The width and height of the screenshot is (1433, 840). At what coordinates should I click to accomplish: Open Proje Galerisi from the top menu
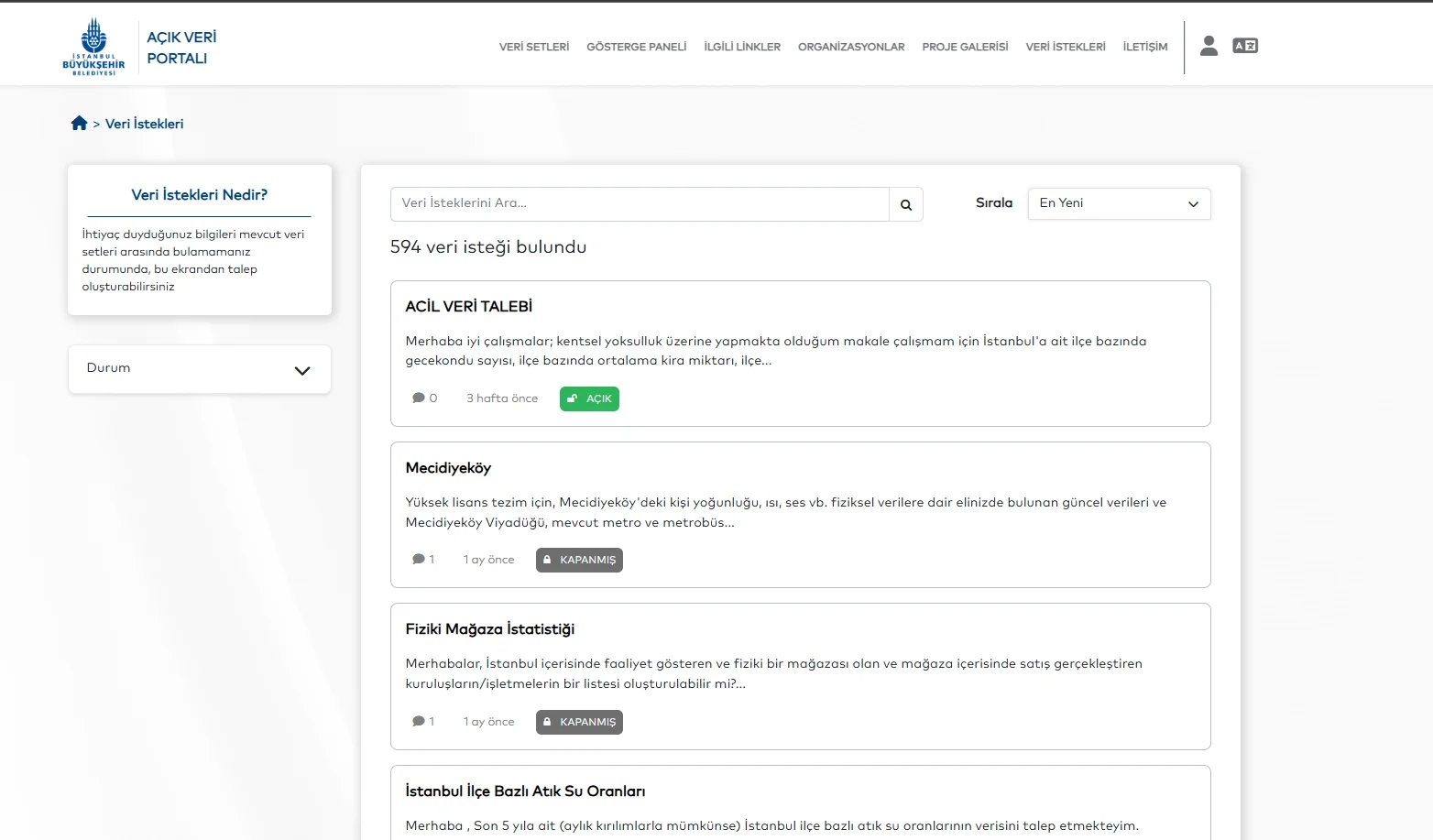click(x=965, y=47)
